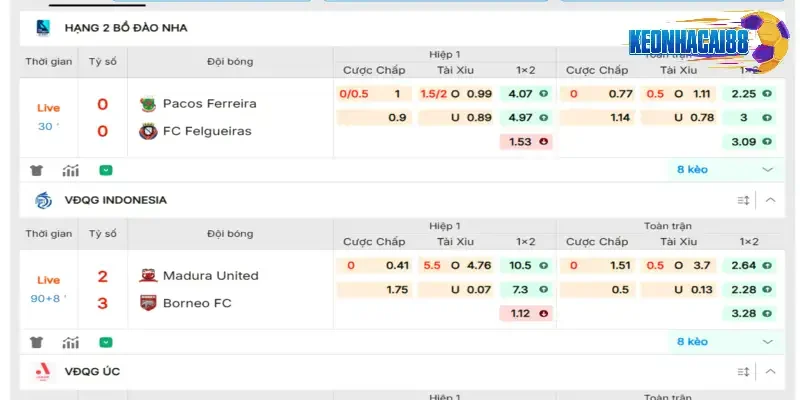The image size is (800, 400).
Task: Click the Borneo FC team crest
Action: [x=148, y=303]
